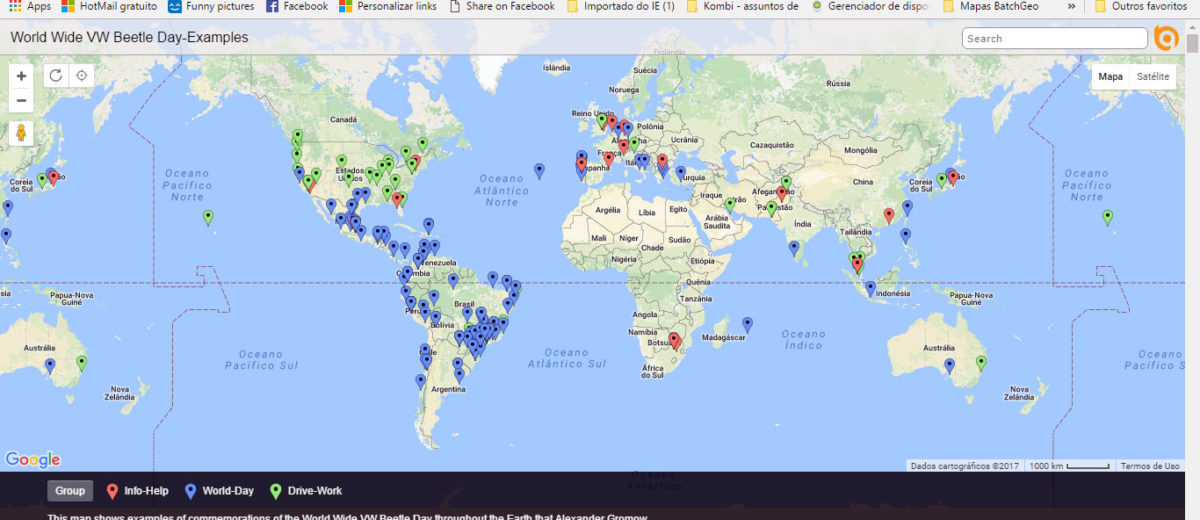Viewport: 1200px width, 520px height.
Task: Click the orange BatchGeo logo icon
Action: click(1166, 38)
